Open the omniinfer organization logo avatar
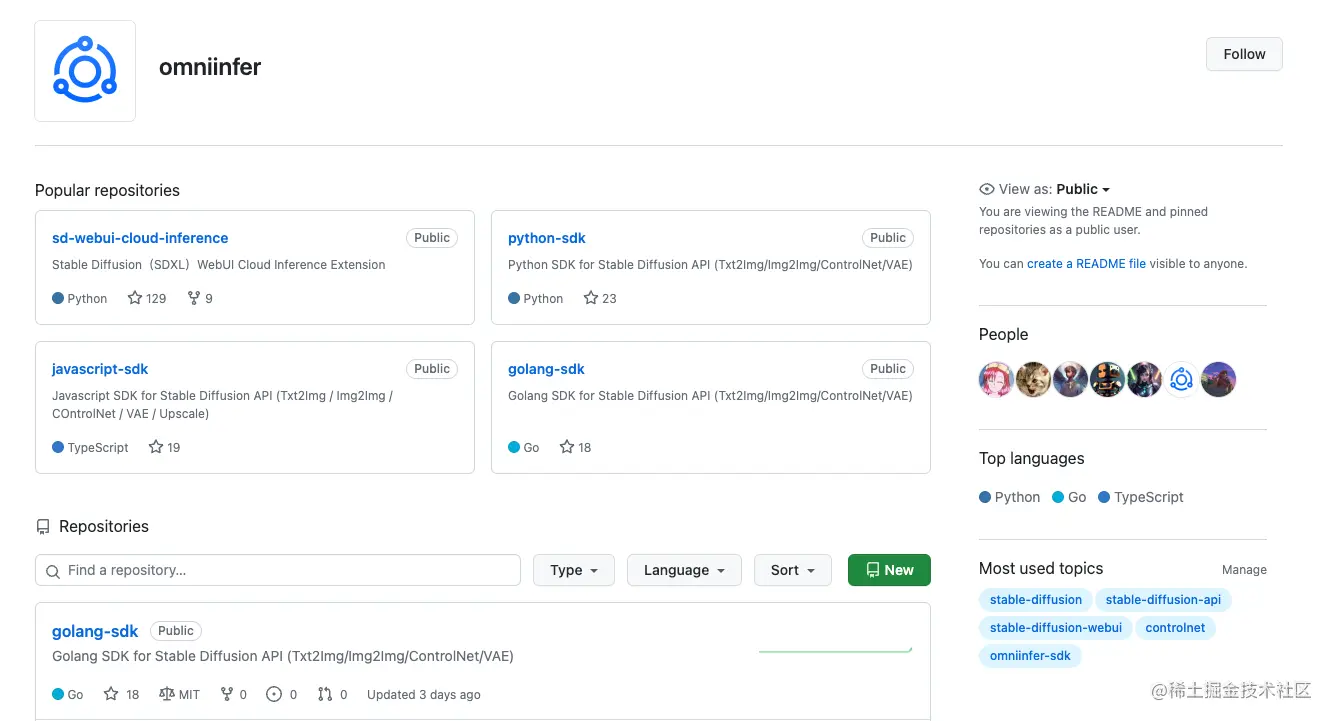The height and width of the screenshot is (721, 1332). 85,71
